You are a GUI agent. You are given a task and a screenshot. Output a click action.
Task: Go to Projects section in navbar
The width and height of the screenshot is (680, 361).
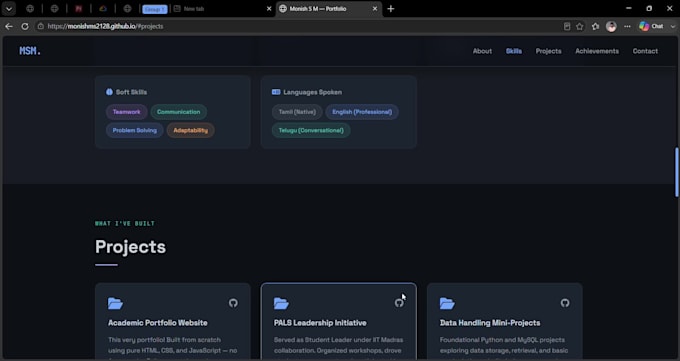(x=548, y=51)
